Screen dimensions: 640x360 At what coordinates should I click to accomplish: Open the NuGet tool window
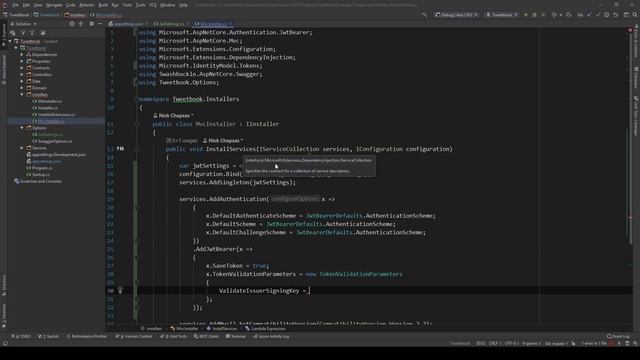point(48,336)
